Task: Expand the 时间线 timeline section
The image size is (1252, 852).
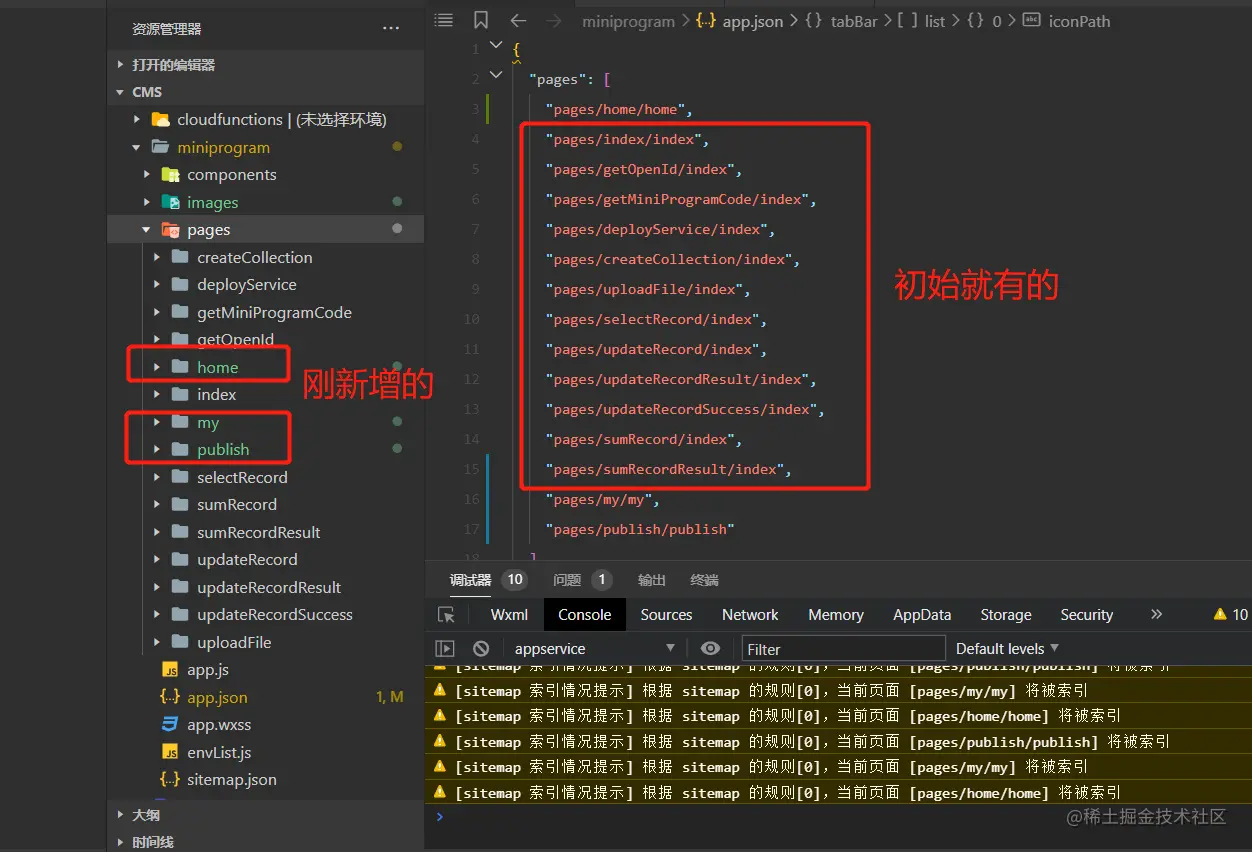Action: click(153, 842)
